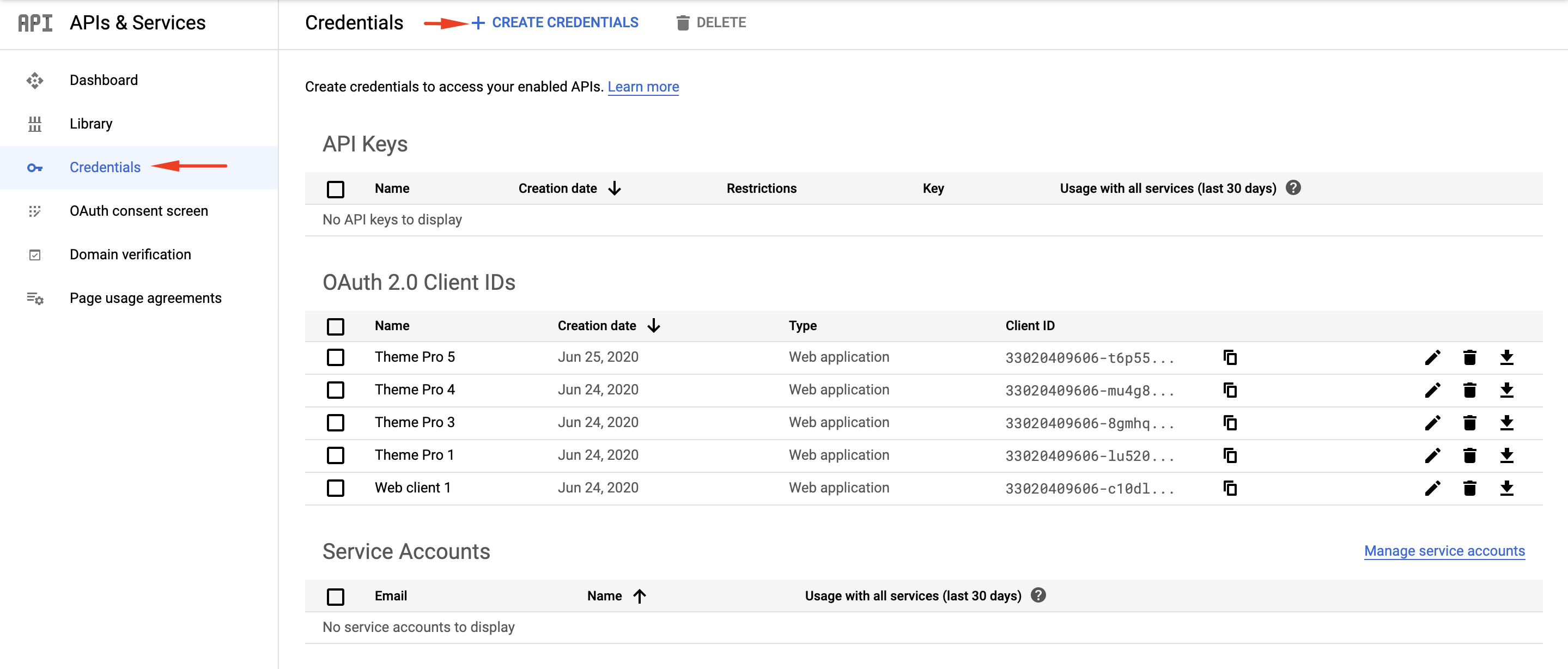The width and height of the screenshot is (1568, 669).
Task: Edit the Theme Pro 4 OAuth client
Action: (1432, 390)
